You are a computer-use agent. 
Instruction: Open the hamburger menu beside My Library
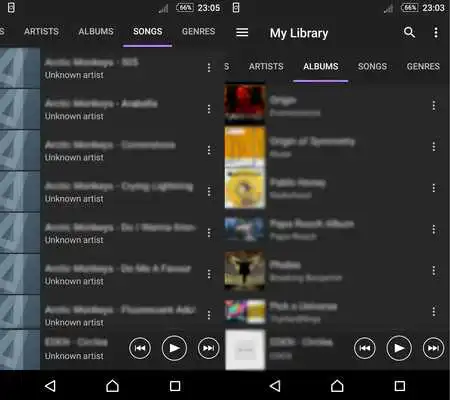click(242, 33)
